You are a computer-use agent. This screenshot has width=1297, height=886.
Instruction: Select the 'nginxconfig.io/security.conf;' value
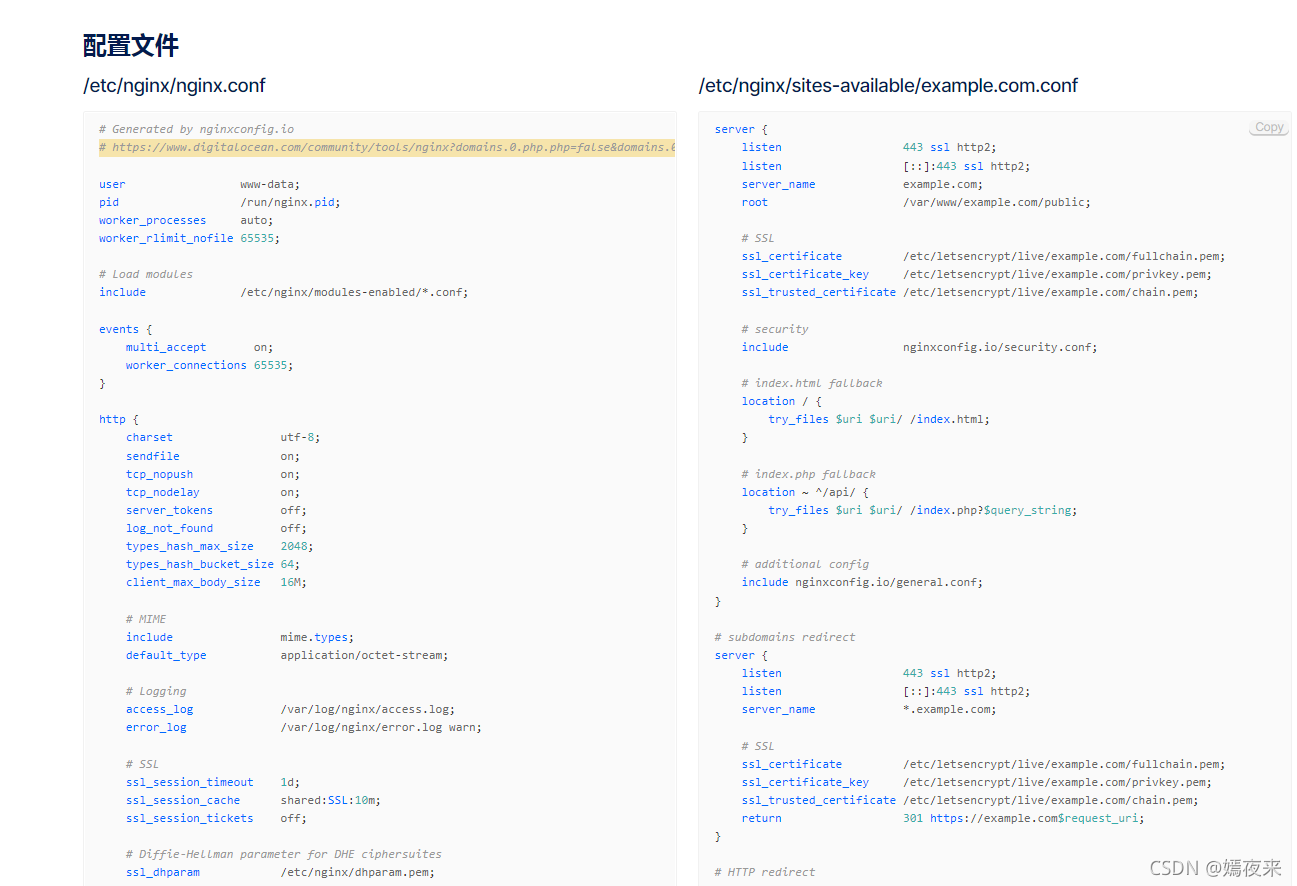pyautogui.click(x=1000, y=347)
